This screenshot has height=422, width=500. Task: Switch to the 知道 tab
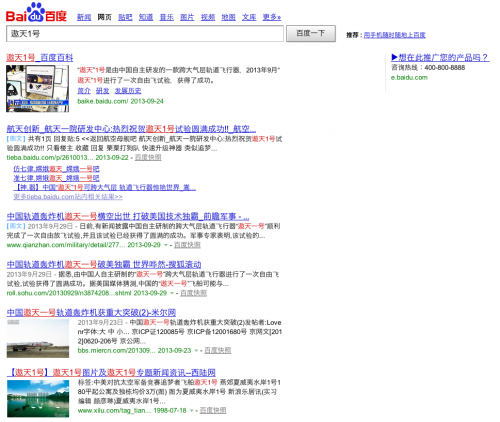click(x=146, y=17)
